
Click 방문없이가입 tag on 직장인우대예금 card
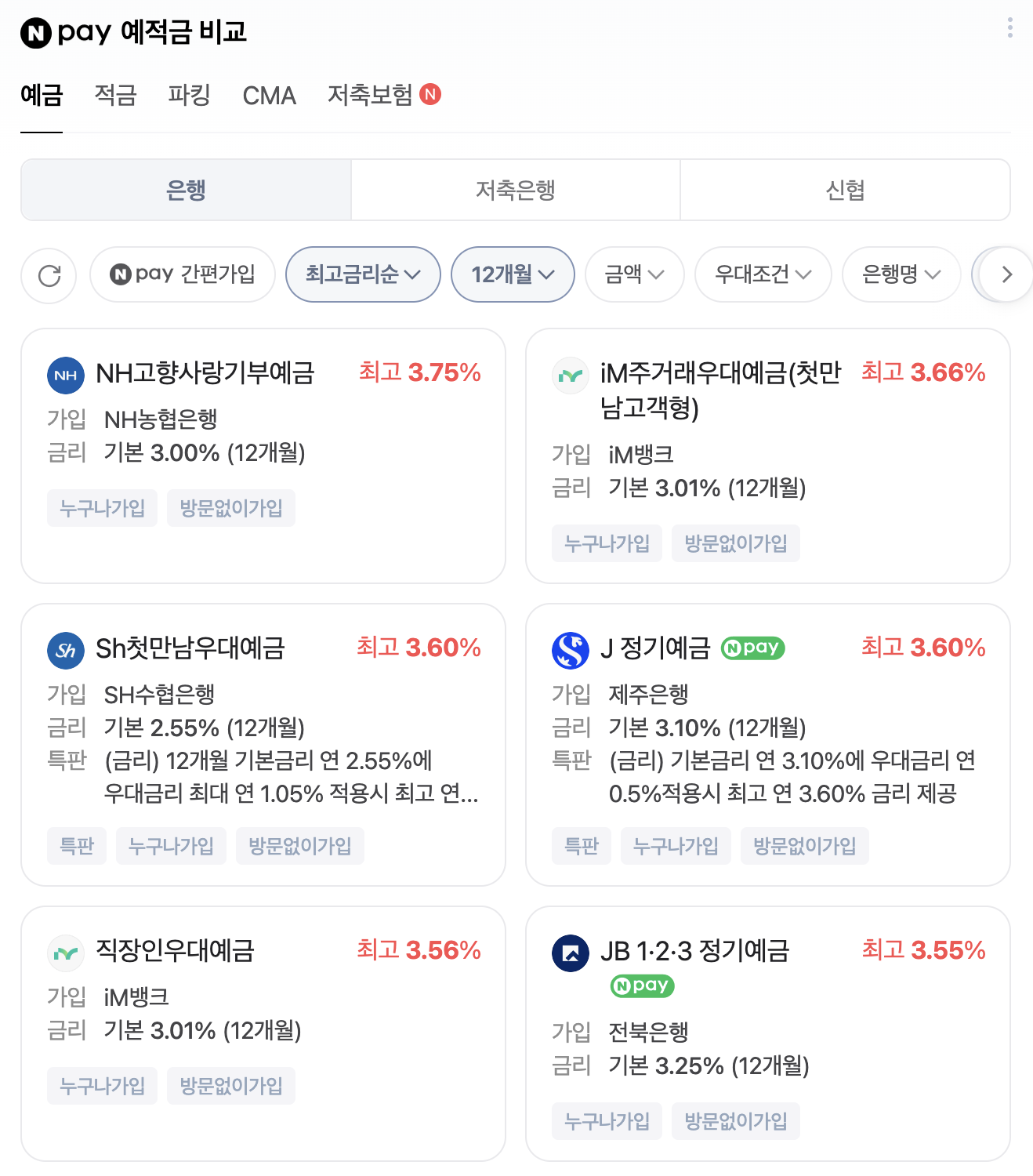pyautogui.click(x=231, y=1086)
